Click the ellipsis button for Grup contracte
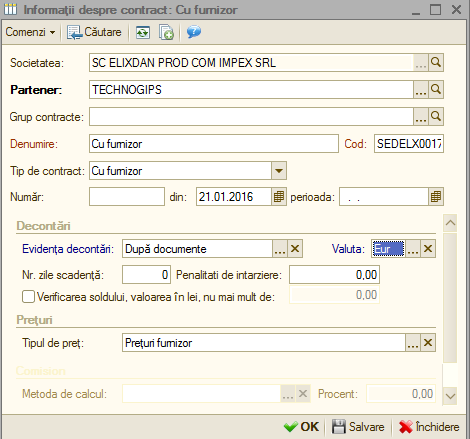Viewport: 470px width, 439px height. click(421, 117)
